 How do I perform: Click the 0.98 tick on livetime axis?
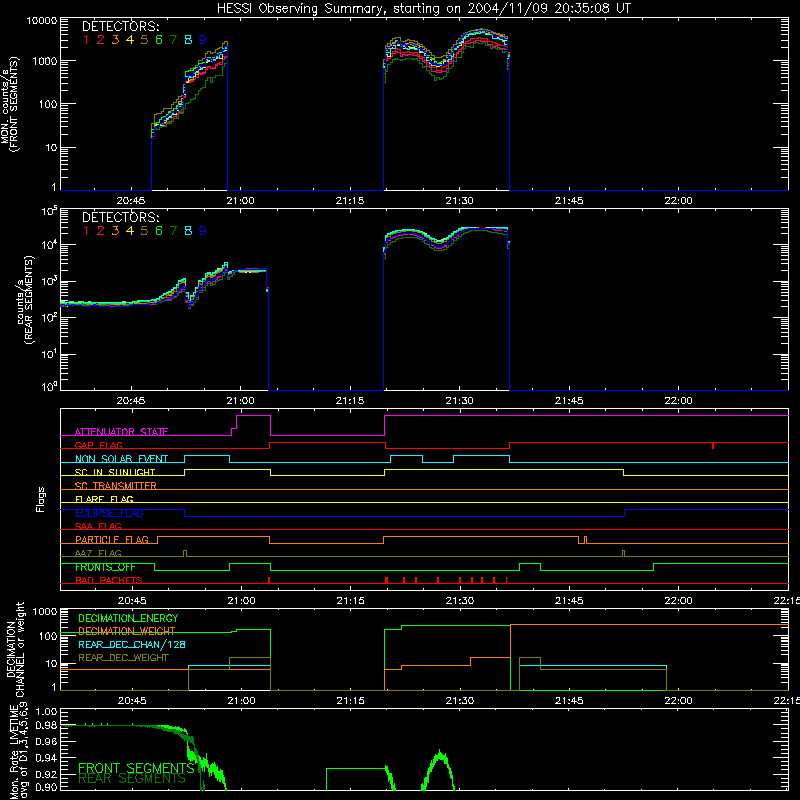[47, 725]
